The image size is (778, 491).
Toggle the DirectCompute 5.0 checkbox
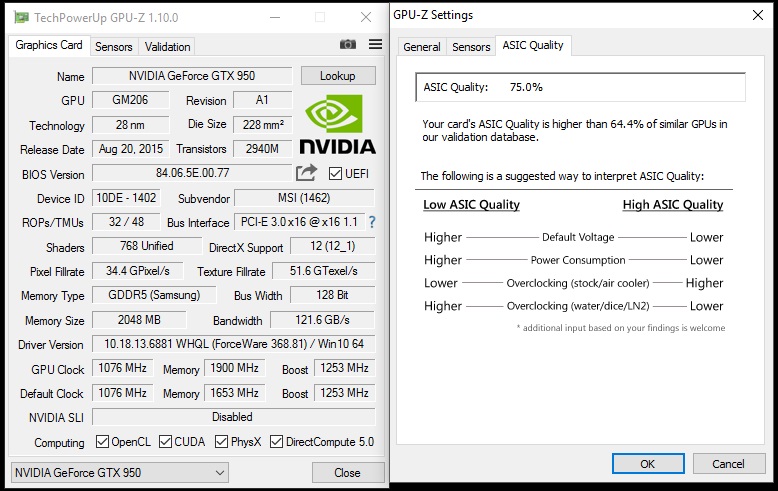tap(276, 441)
